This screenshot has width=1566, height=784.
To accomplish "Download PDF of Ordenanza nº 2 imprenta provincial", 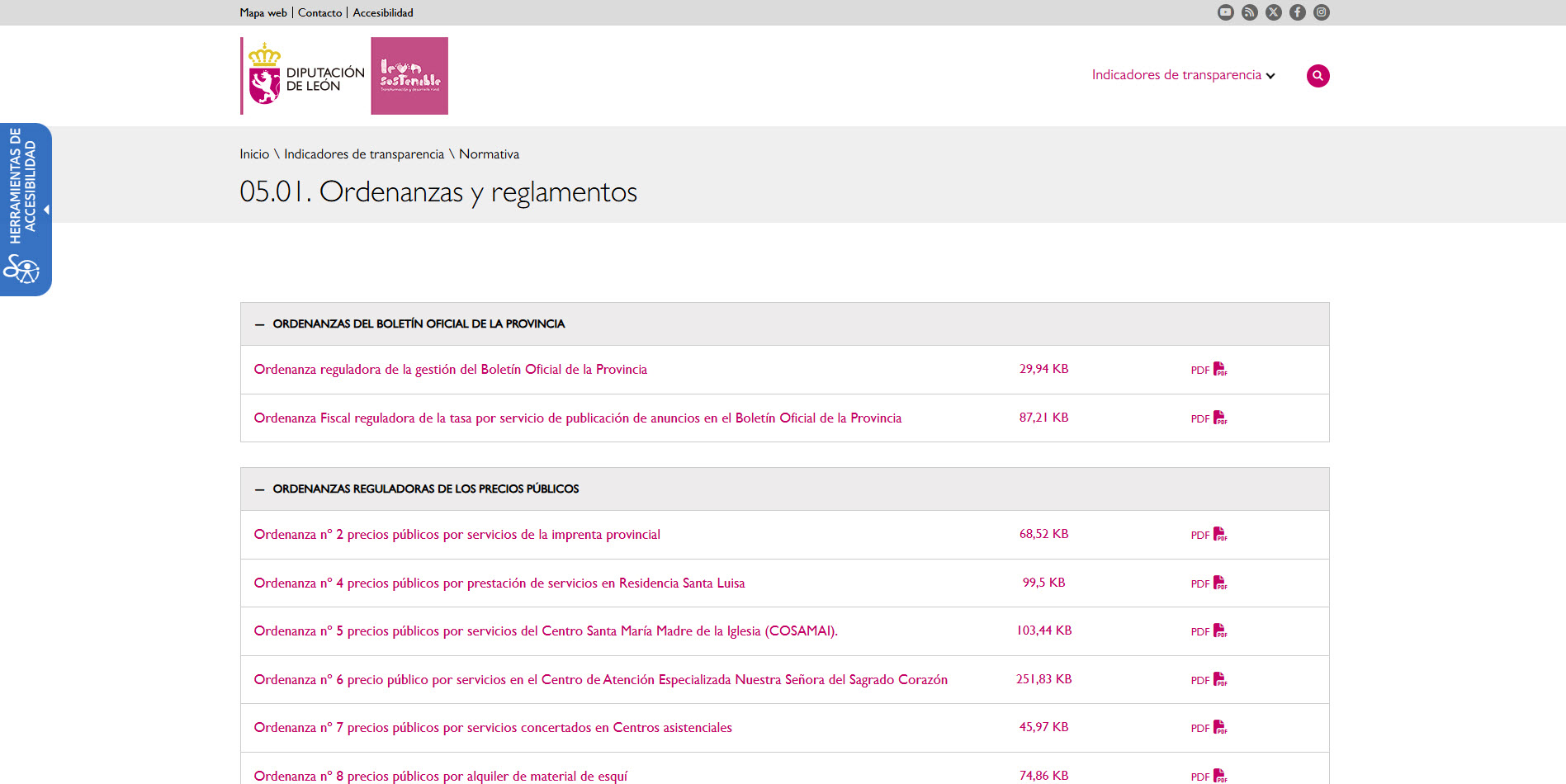I will tap(1209, 535).
